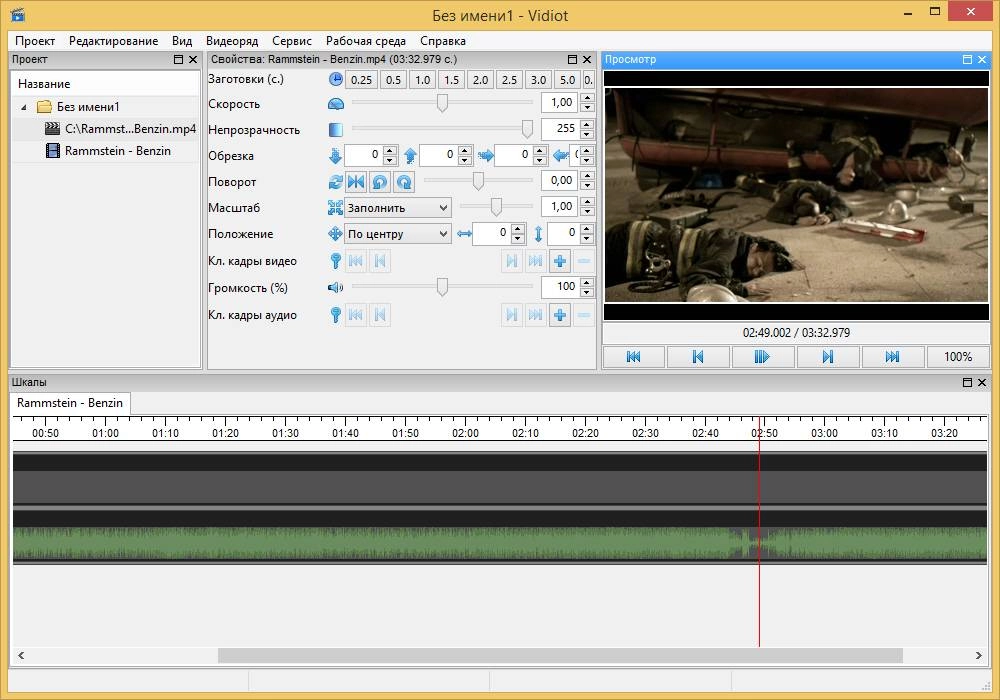The height and width of the screenshot is (700, 1000).
Task: Maximize the Проект panel
Action: (x=179, y=59)
